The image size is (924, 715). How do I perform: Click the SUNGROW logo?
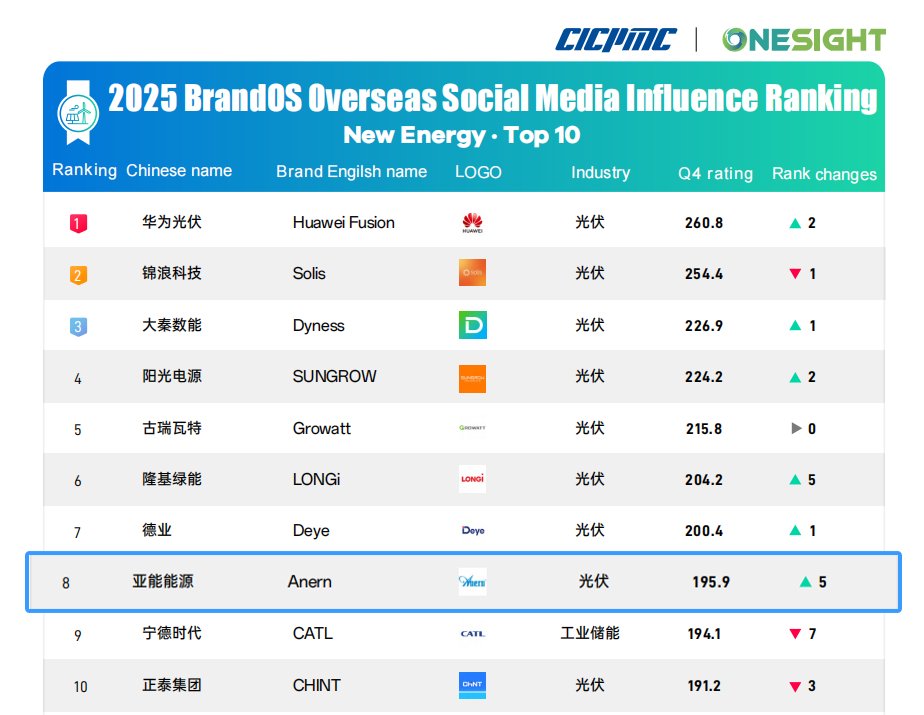[x=472, y=377]
